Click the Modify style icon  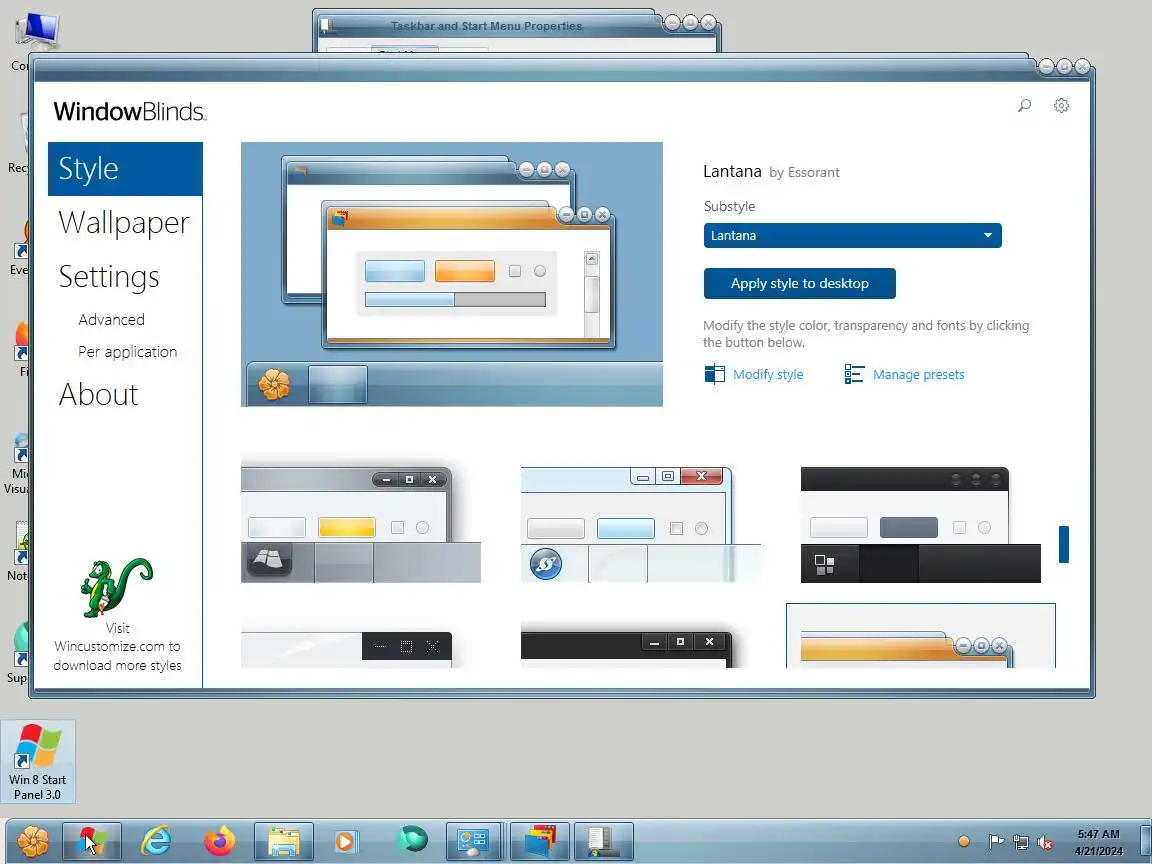[714, 375]
